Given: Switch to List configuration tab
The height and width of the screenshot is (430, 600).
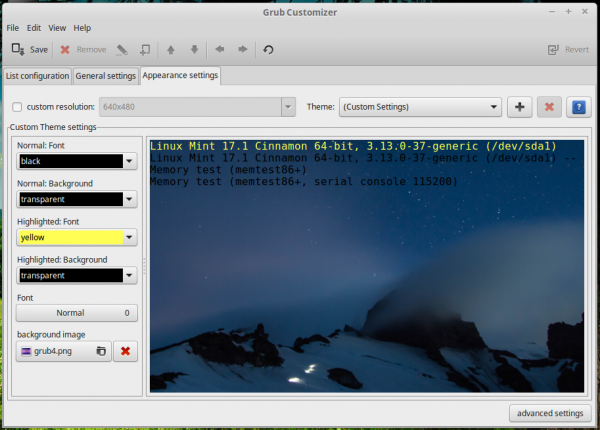Looking at the screenshot, I should (x=37, y=76).
